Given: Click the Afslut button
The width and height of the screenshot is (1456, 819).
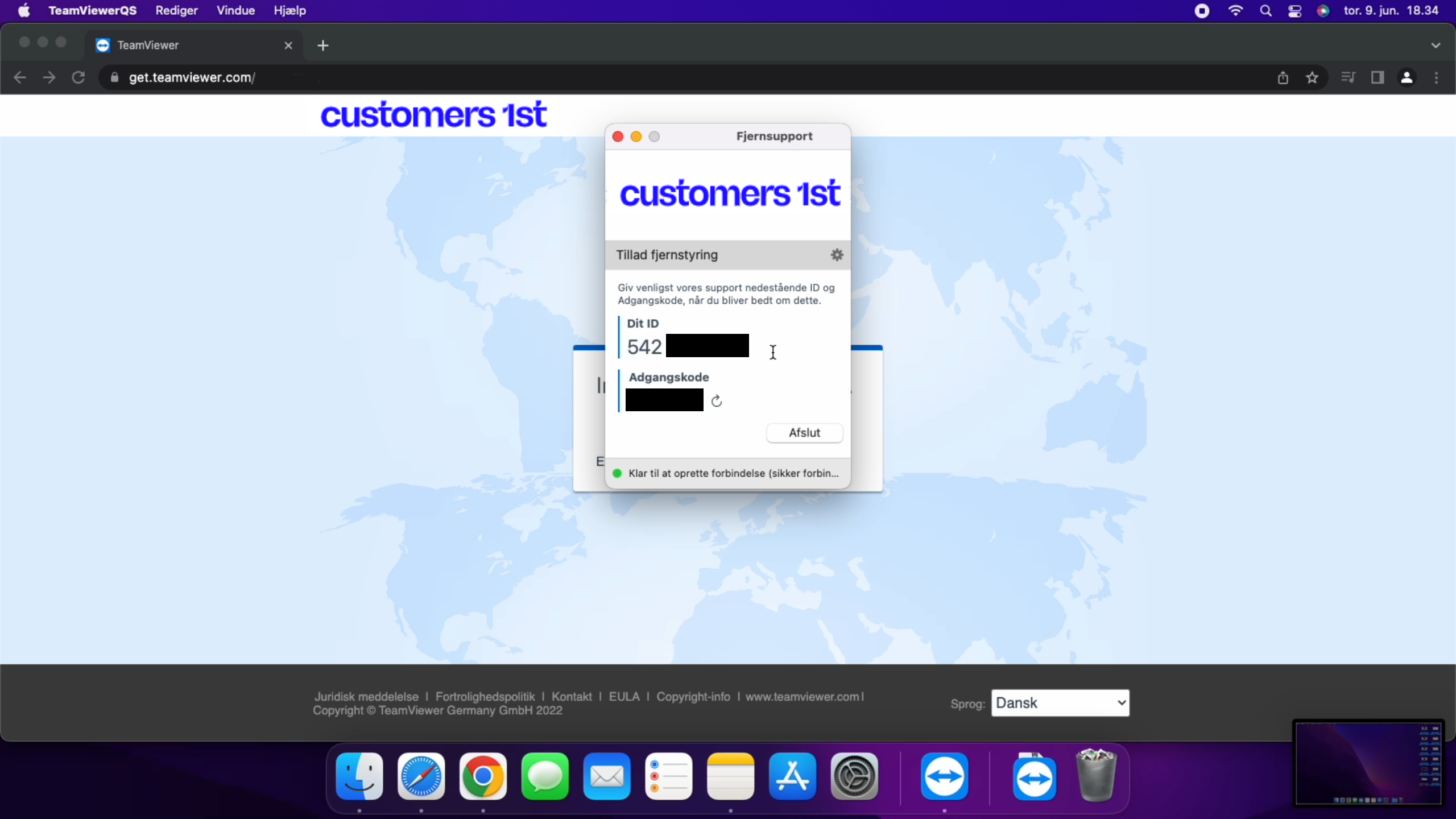Looking at the screenshot, I should click(x=804, y=433).
